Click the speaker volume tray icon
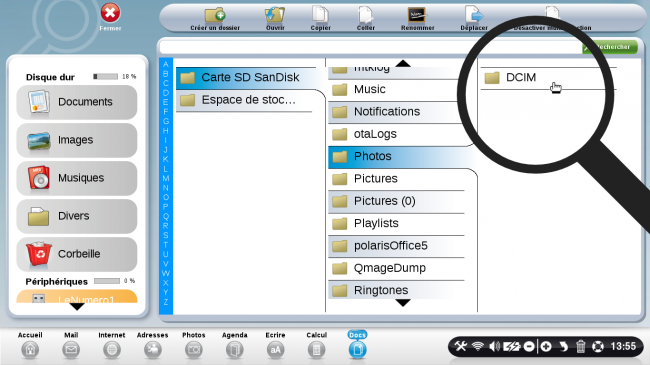The image size is (650, 365). click(495, 346)
